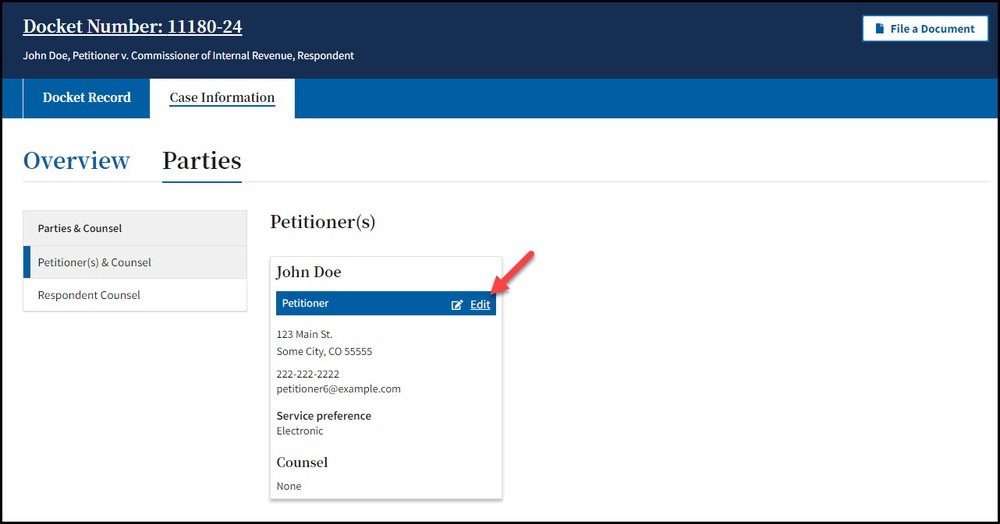Image resolution: width=1000 pixels, height=524 pixels.
Task: Open the Edit link for Petitioner
Action: 480,305
